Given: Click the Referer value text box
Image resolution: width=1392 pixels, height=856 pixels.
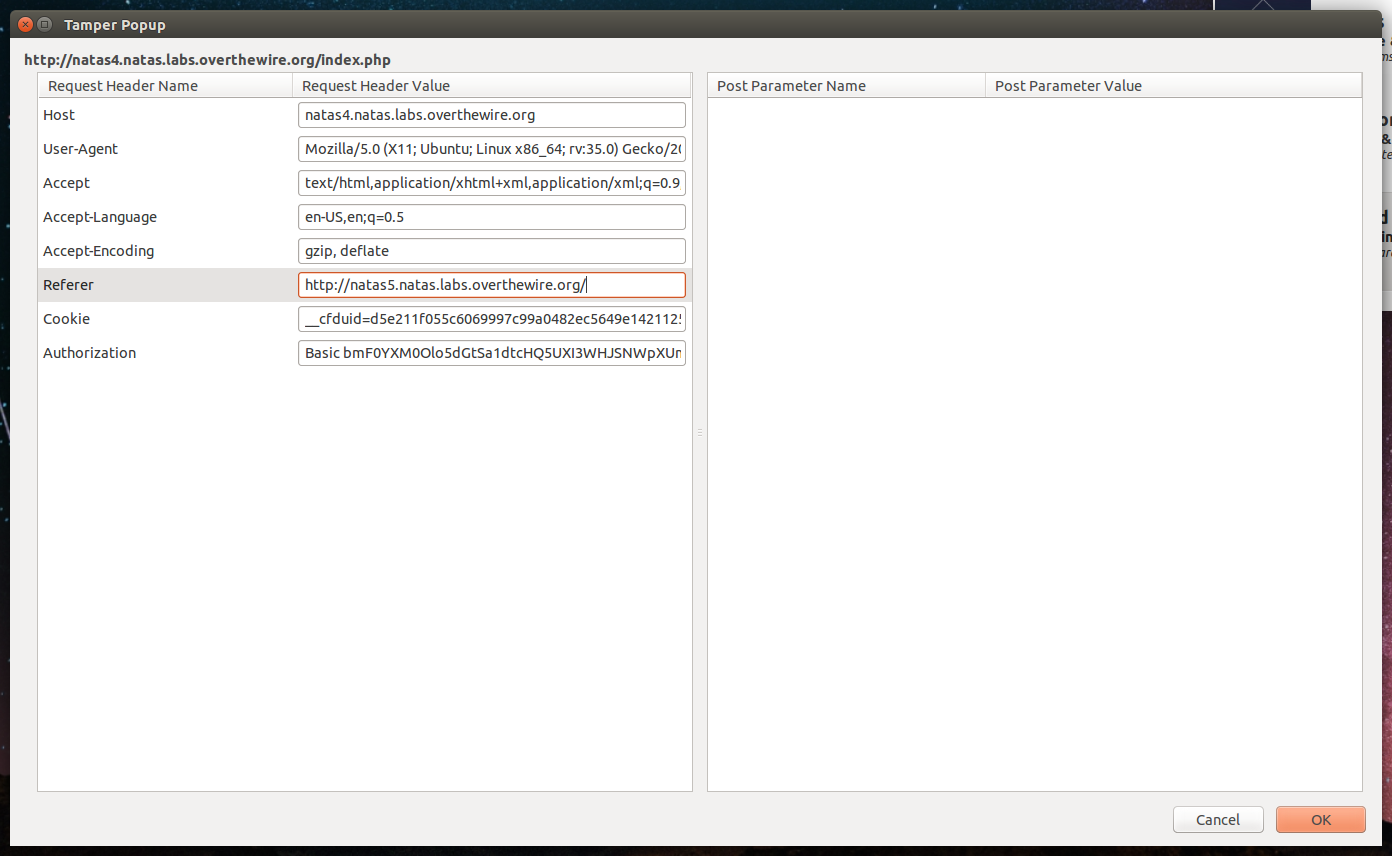Looking at the screenshot, I should (x=491, y=285).
